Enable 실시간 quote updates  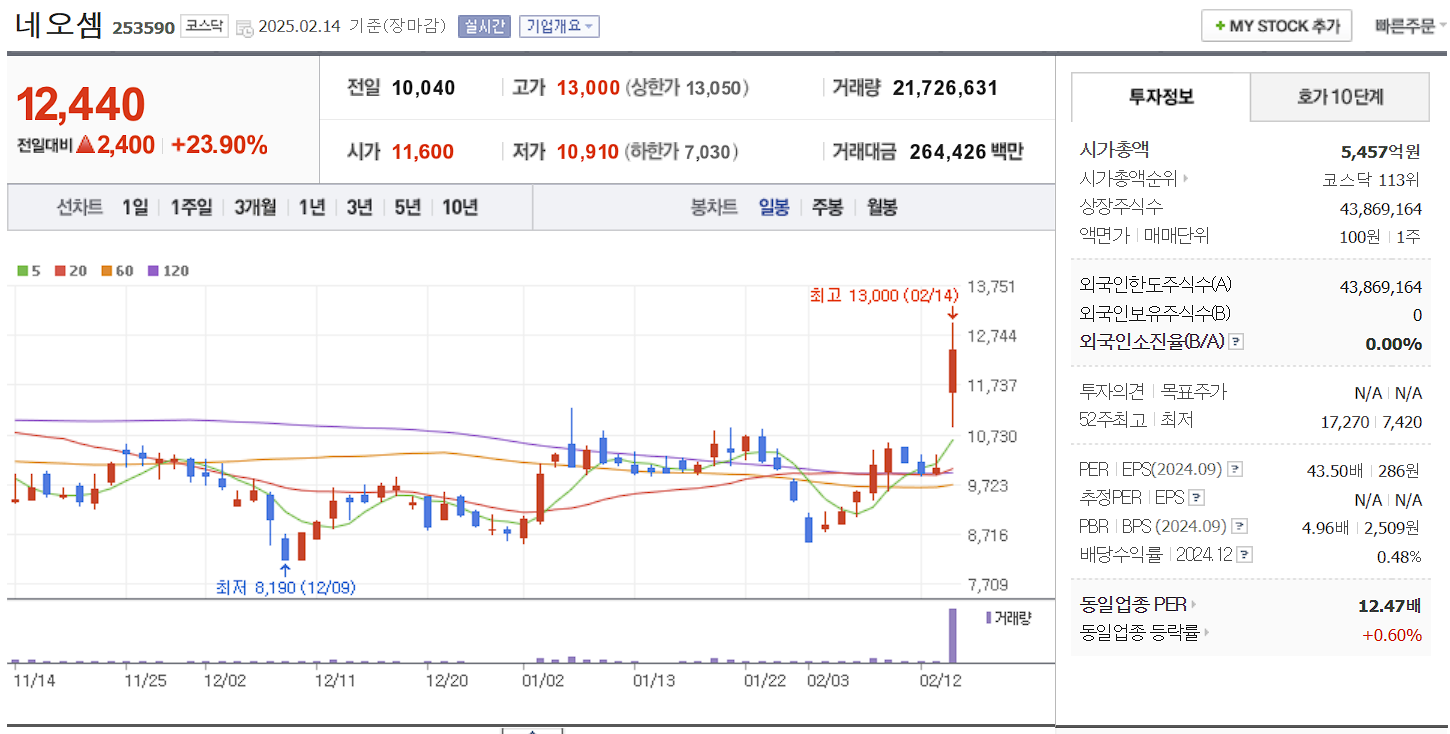tap(484, 26)
